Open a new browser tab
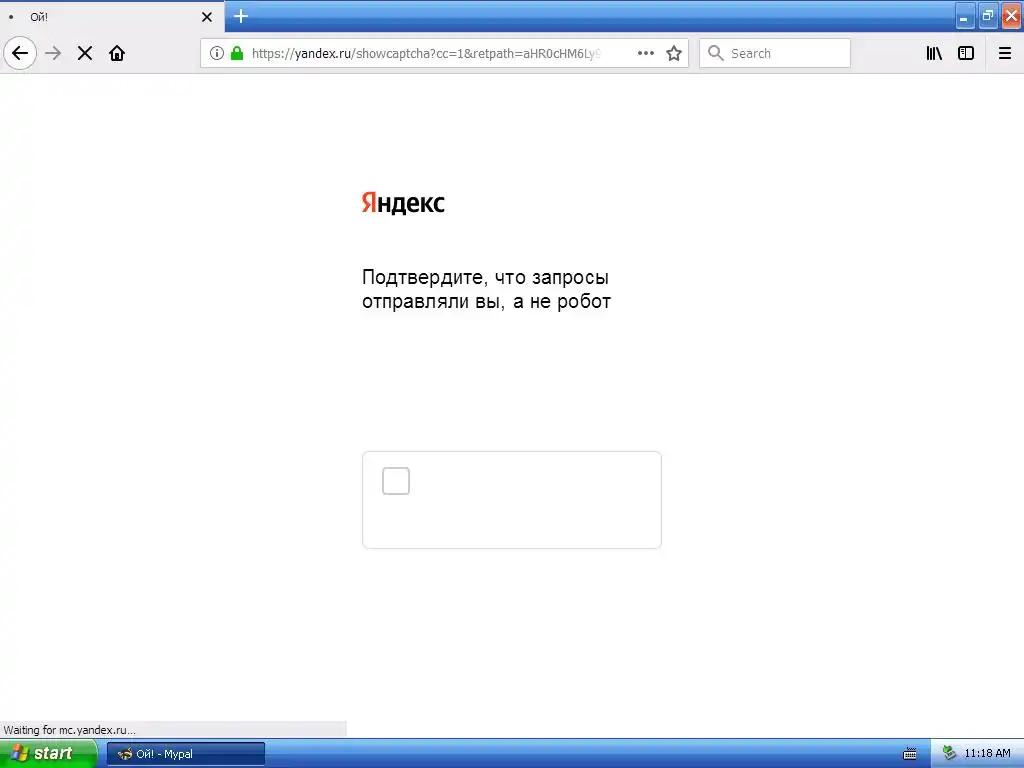The height and width of the screenshot is (768, 1024). tap(241, 16)
